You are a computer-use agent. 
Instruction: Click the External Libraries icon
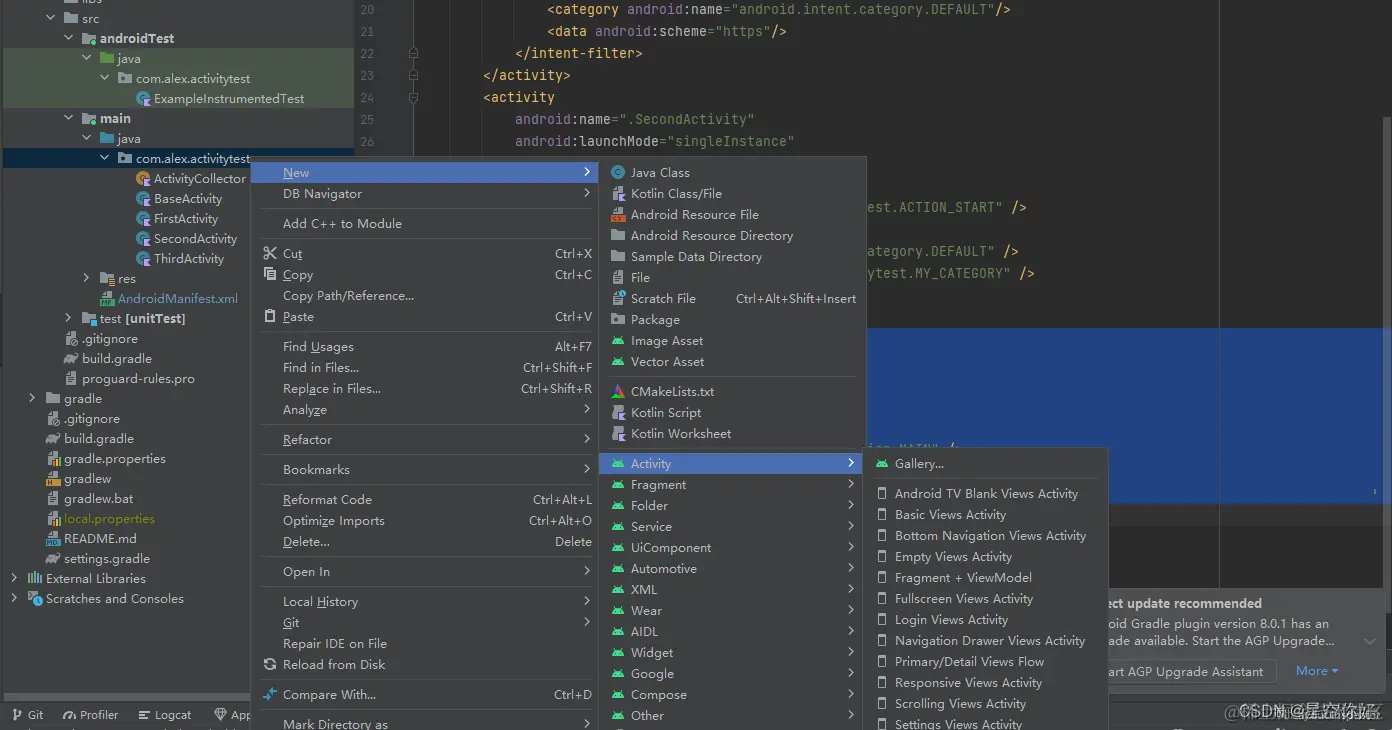tap(35, 579)
